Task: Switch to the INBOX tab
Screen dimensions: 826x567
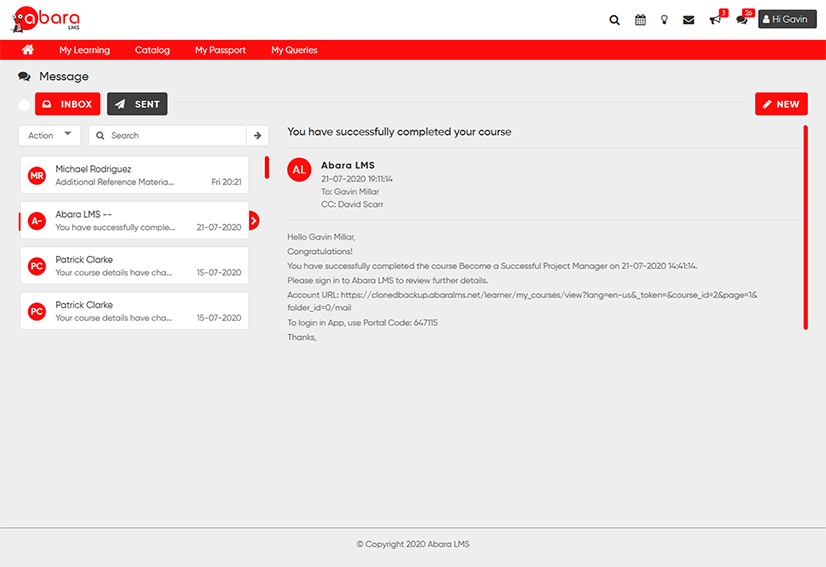Action: (67, 104)
